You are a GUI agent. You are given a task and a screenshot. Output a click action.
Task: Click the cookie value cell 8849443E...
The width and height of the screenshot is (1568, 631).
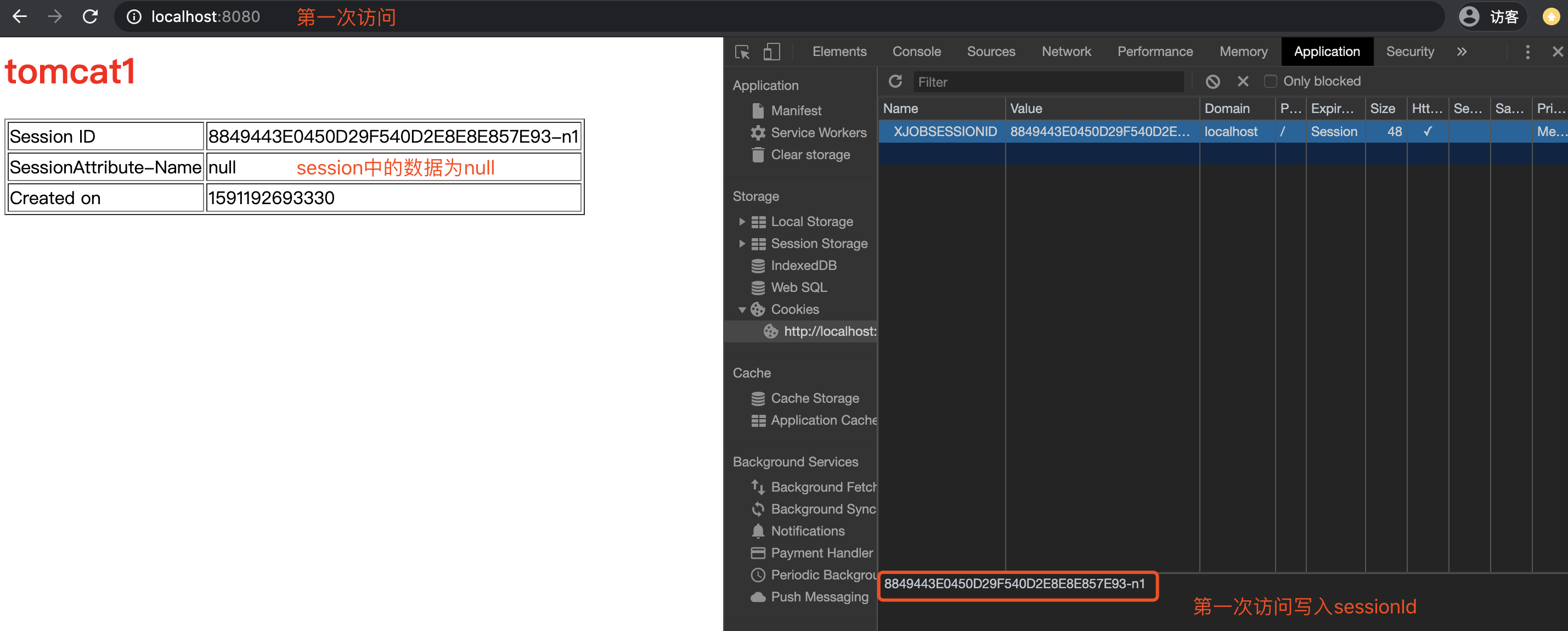[1102, 132]
